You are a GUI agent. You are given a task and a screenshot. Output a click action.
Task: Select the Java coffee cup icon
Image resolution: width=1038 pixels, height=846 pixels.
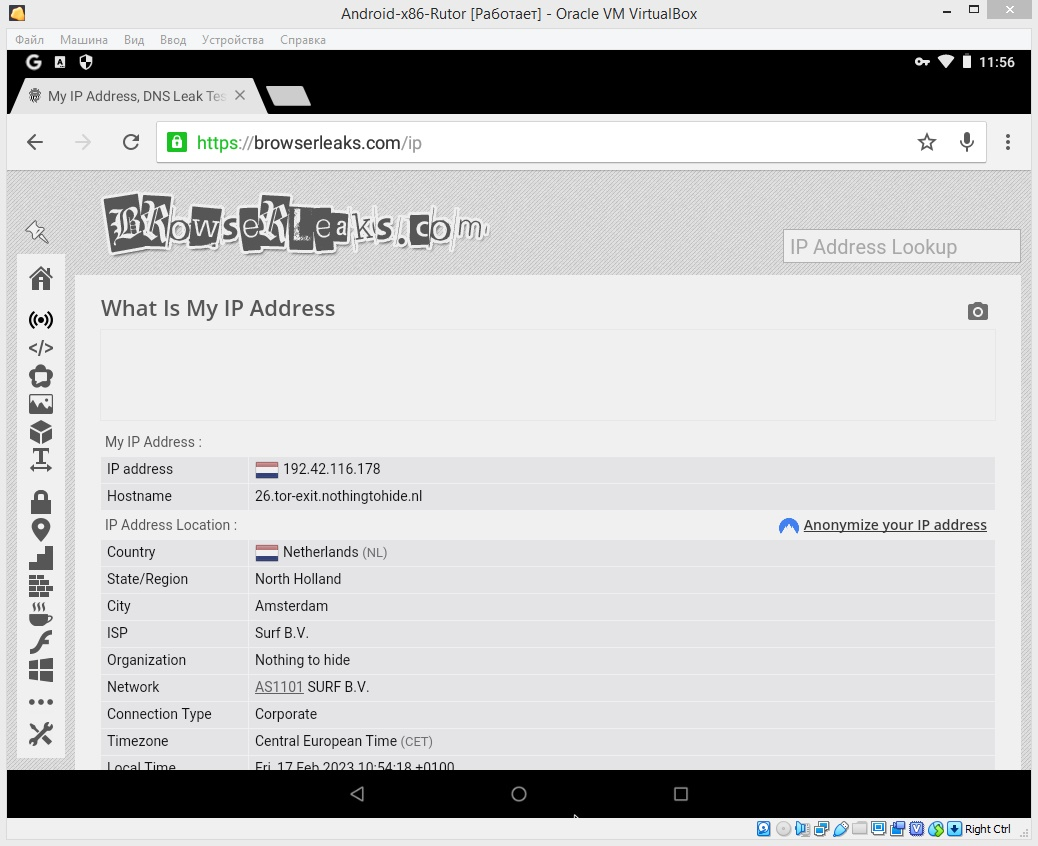[41, 613]
